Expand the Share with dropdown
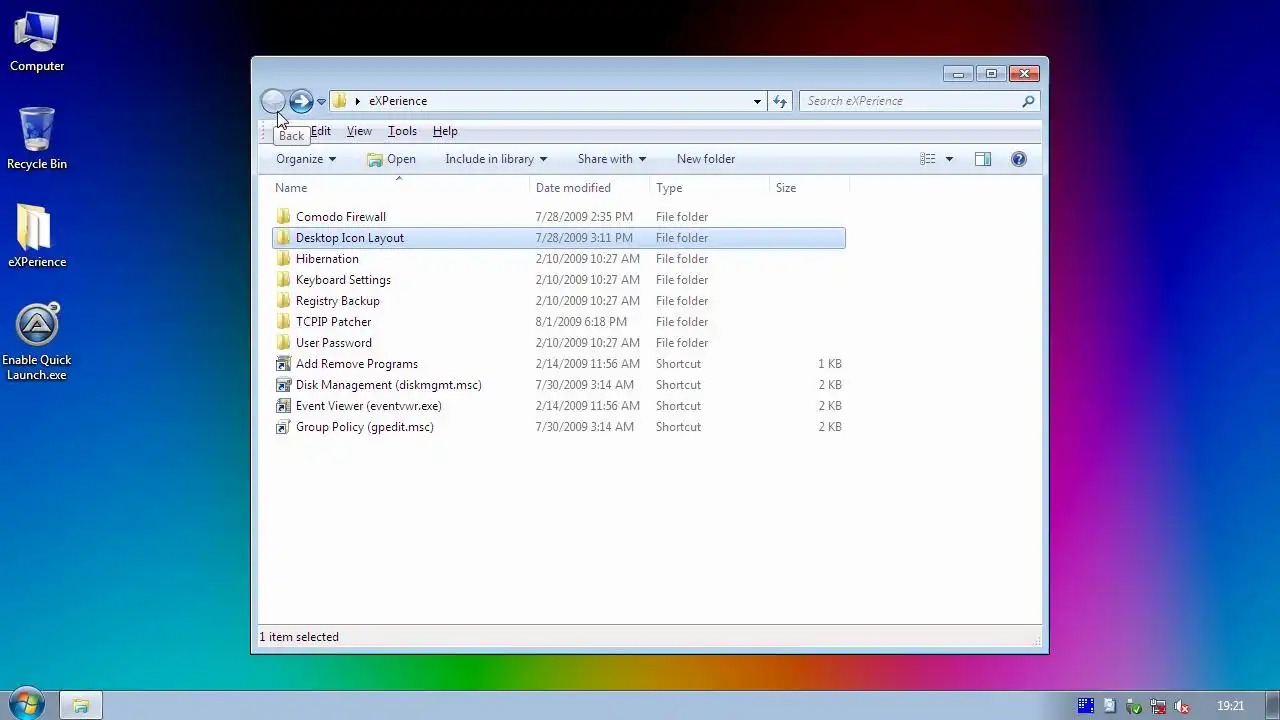1280x720 pixels. click(612, 159)
